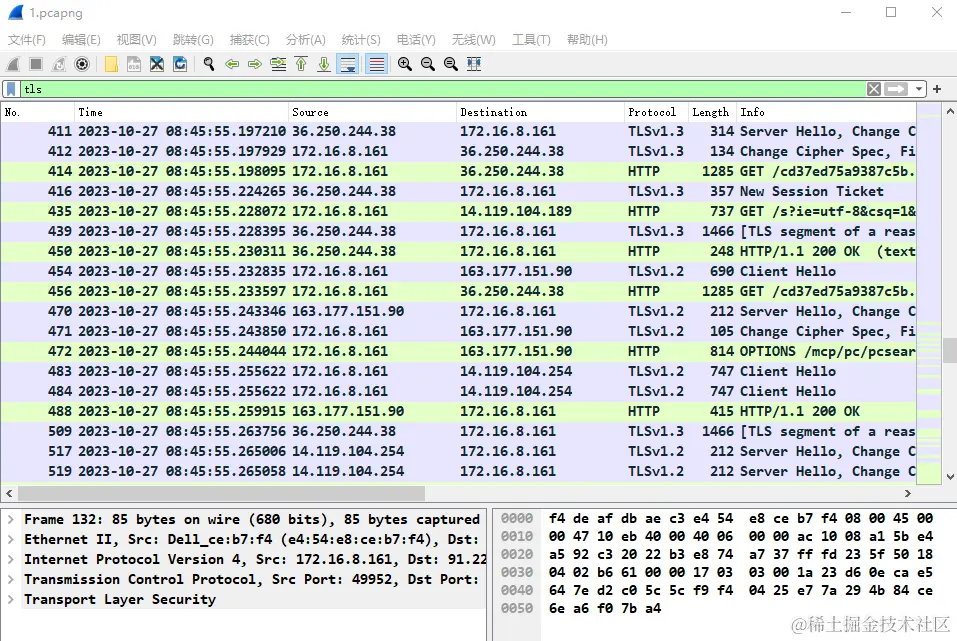The image size is (957, 641).
Task: Open the 分析(A) menu
Action: point(306,40)
